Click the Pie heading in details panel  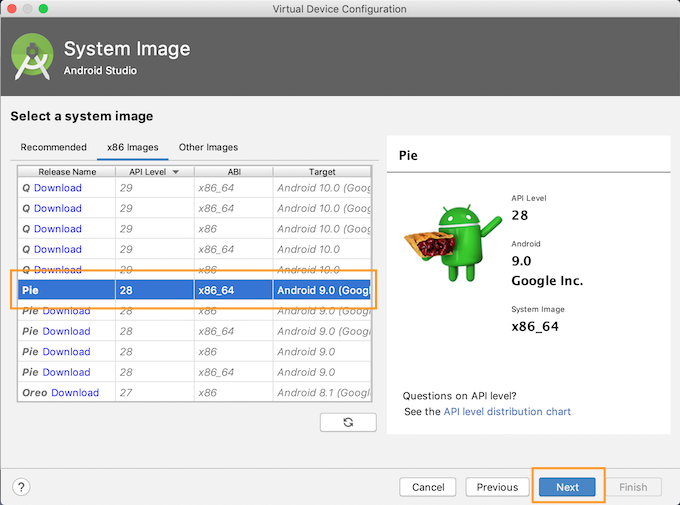point(408,155)
